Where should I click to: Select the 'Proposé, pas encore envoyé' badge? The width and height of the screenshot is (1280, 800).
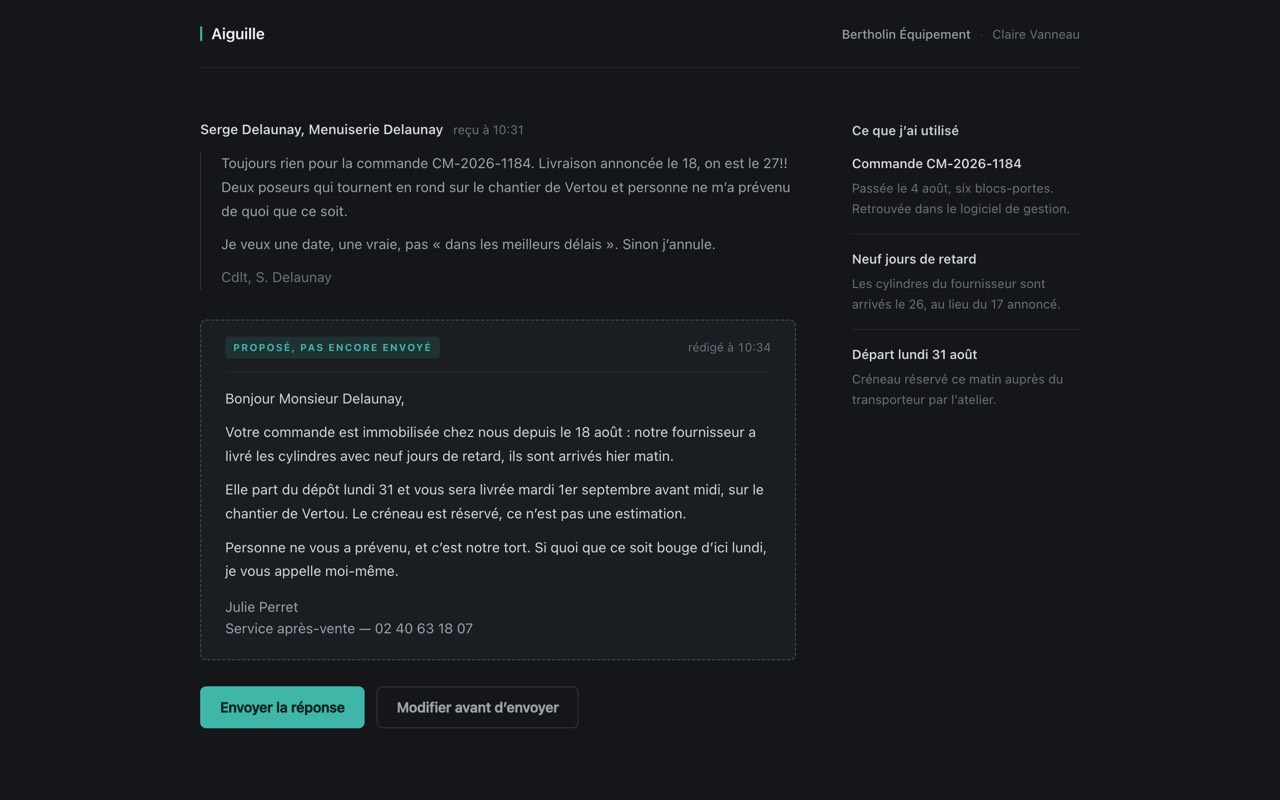point(332,347)
